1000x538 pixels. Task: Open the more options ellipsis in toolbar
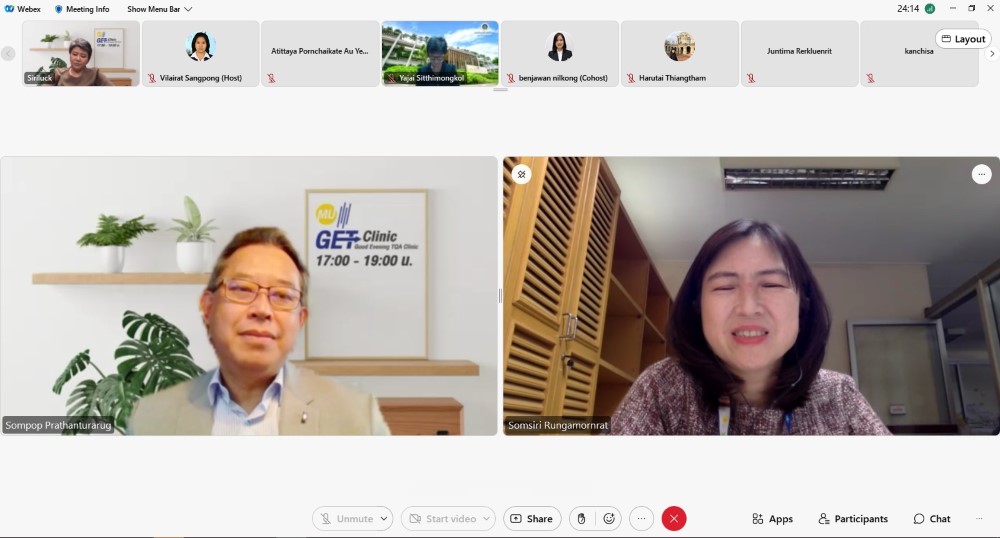click(x=642, y=519)
